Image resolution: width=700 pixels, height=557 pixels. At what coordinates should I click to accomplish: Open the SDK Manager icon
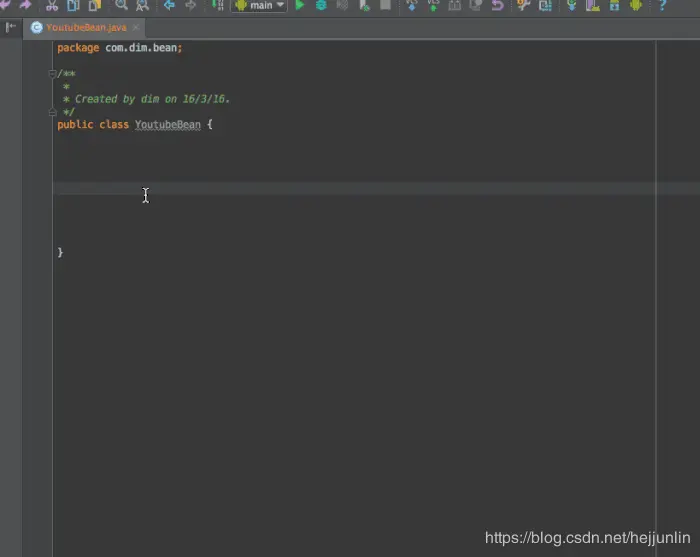coord(615,5)
